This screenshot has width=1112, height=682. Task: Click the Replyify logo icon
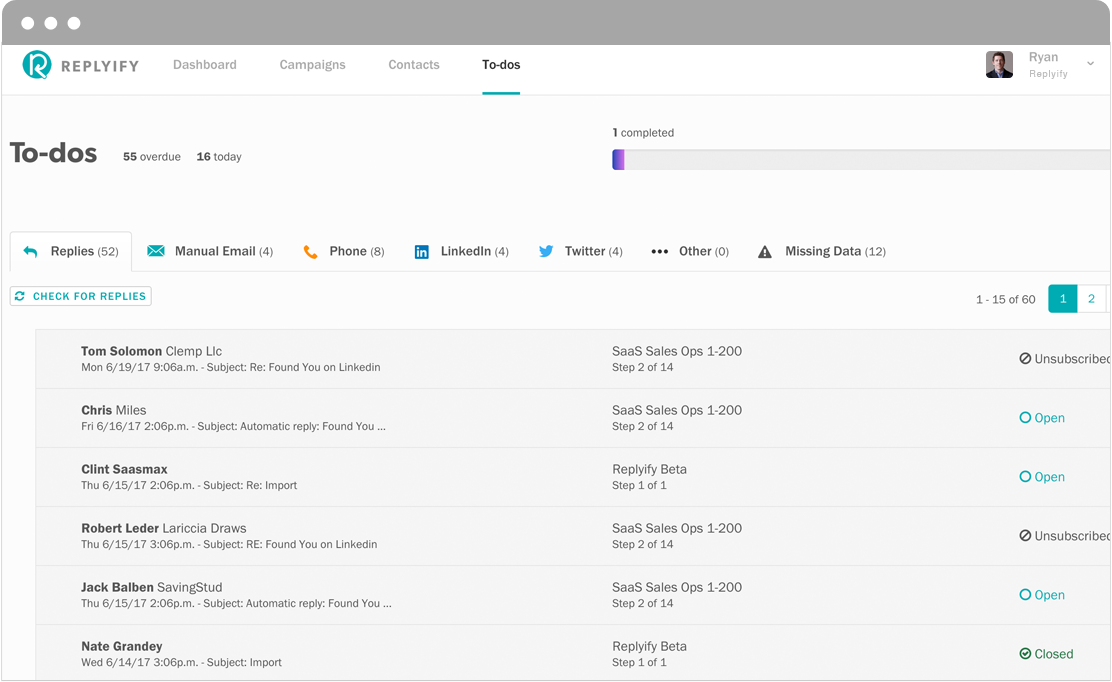click(x=37, y=65)
